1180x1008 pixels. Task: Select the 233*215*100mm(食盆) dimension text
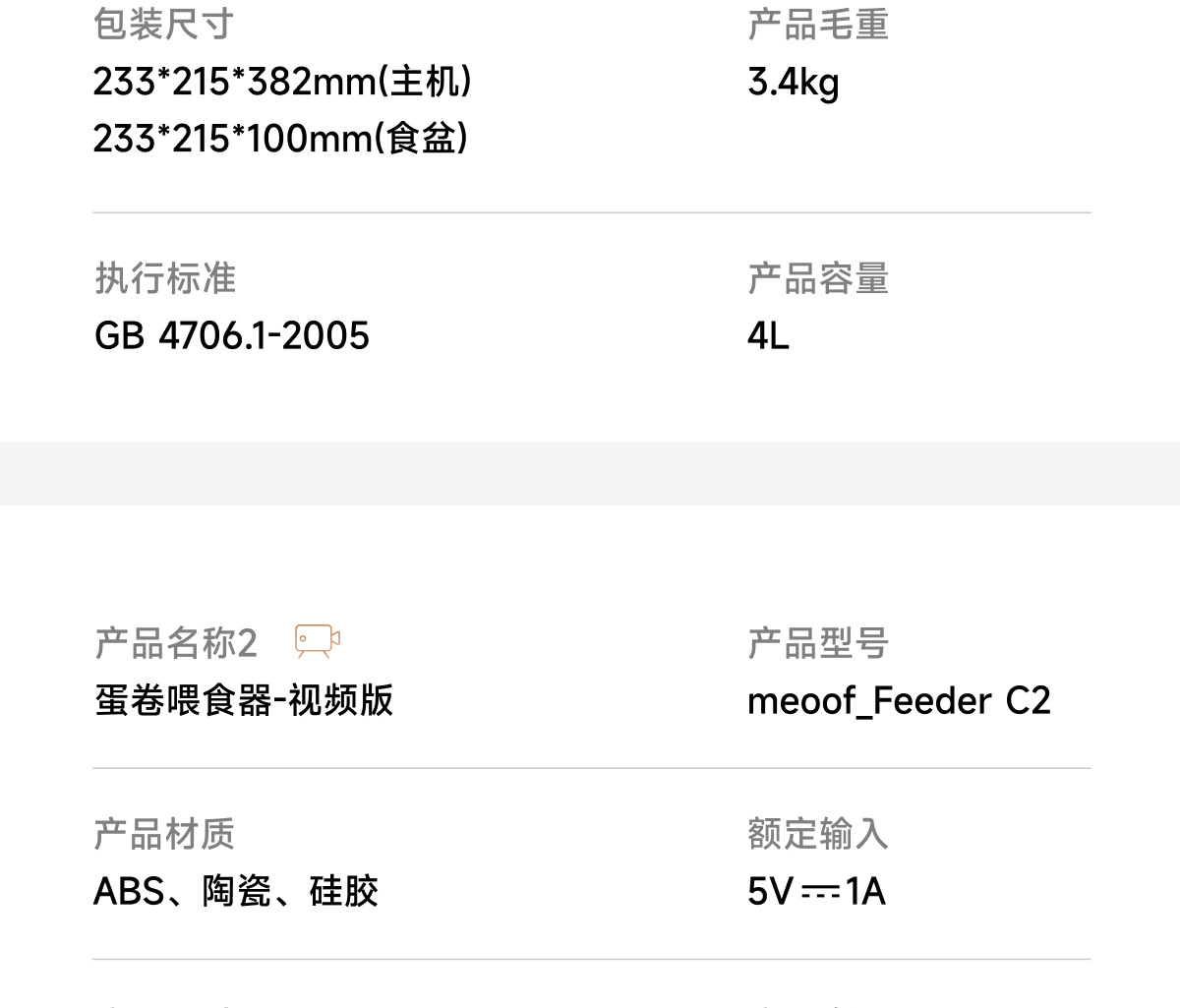coord(280,139)
